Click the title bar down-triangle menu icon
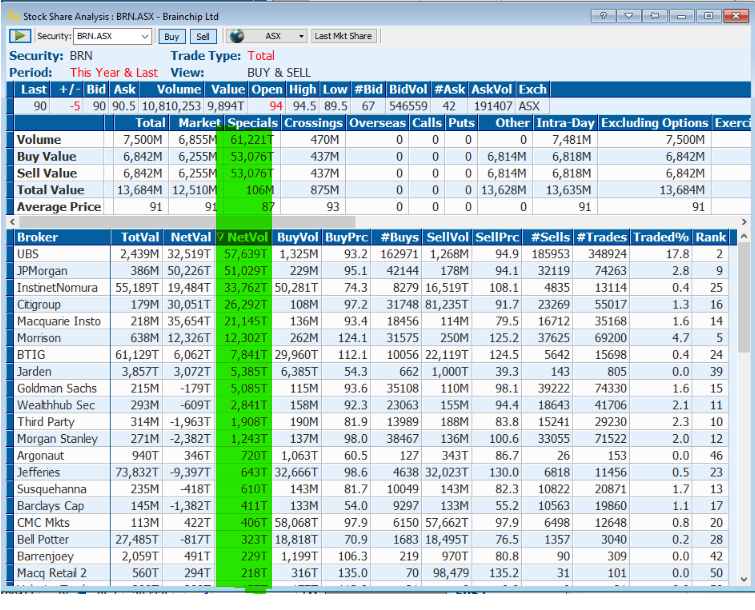Image resolution: width=755 pixels, height=610 pixels. 629,15
